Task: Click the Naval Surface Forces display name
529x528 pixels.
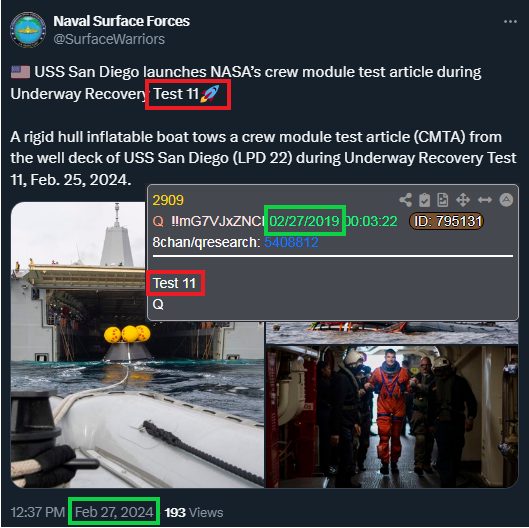Action: [121, 21]
